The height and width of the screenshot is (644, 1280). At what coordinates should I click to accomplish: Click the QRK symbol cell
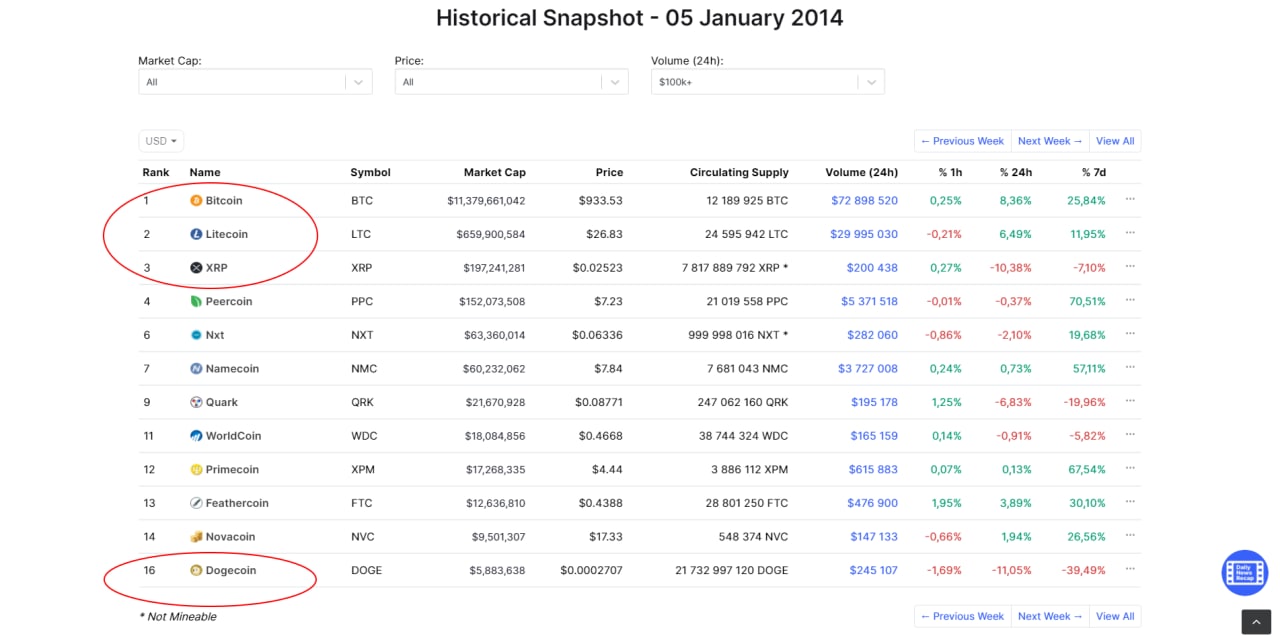coord(362,402)
